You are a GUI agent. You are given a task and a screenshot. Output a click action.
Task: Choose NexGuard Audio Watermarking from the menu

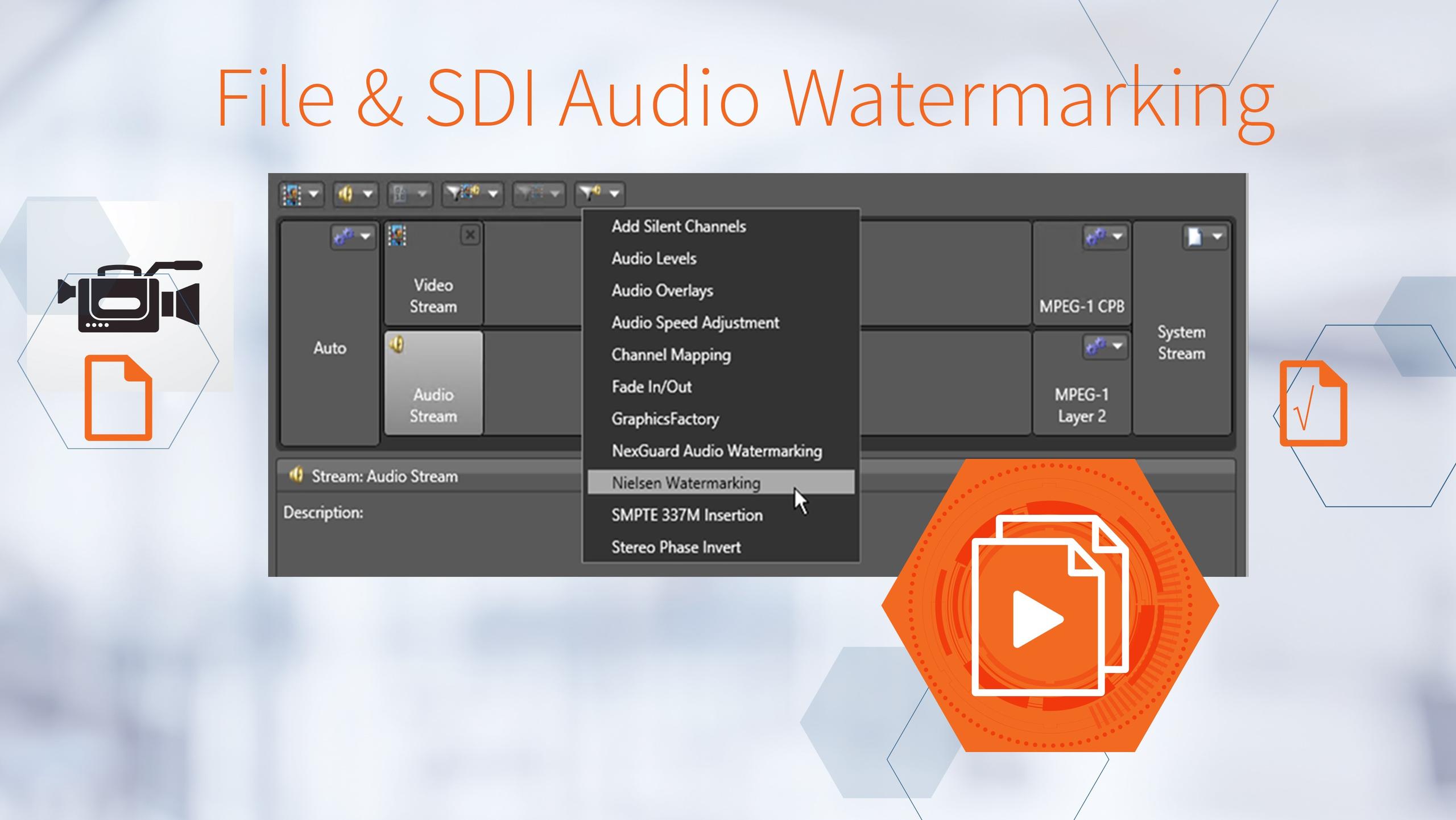(x=715, y=451)
